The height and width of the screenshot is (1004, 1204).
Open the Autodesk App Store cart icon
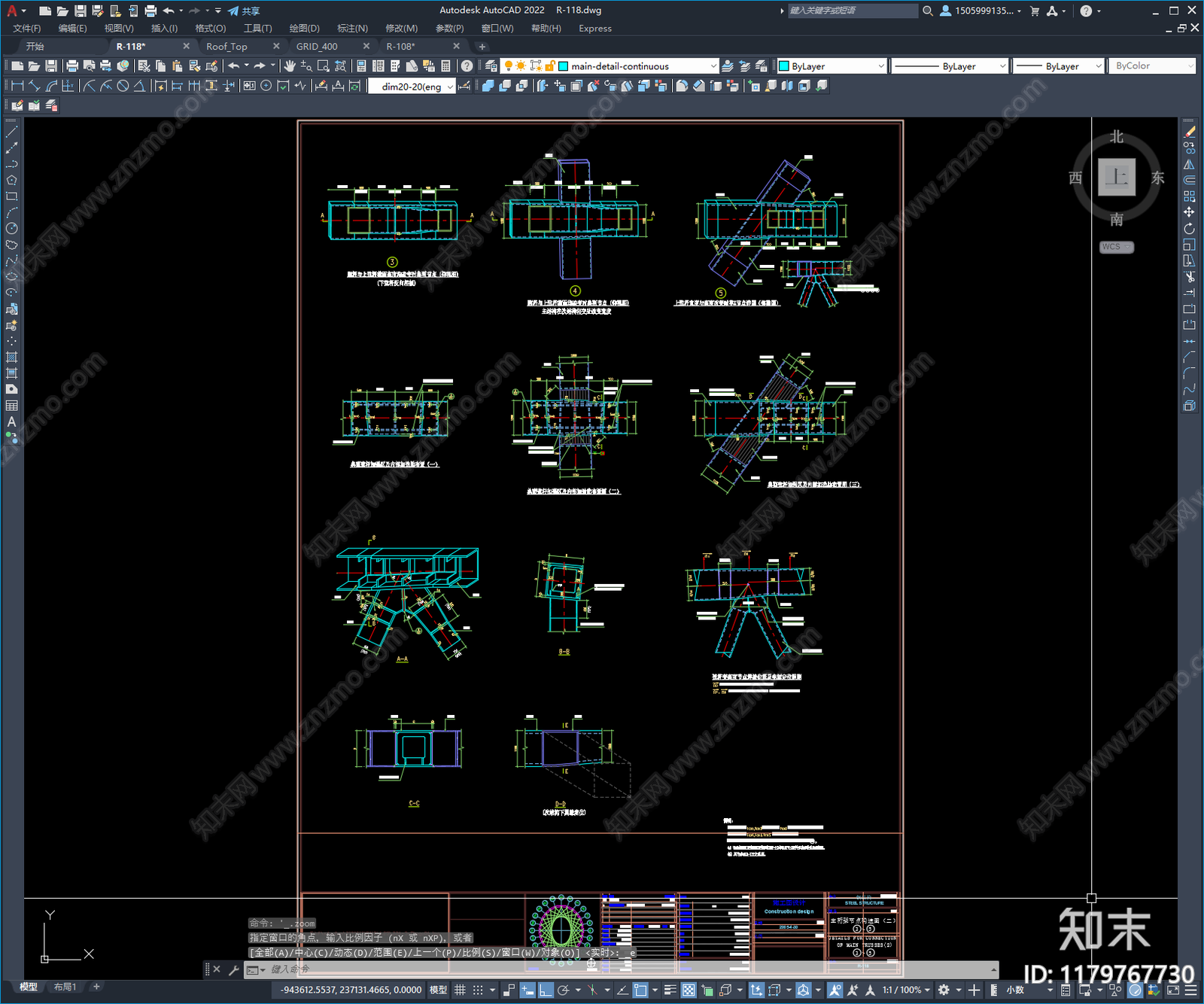1035,11
